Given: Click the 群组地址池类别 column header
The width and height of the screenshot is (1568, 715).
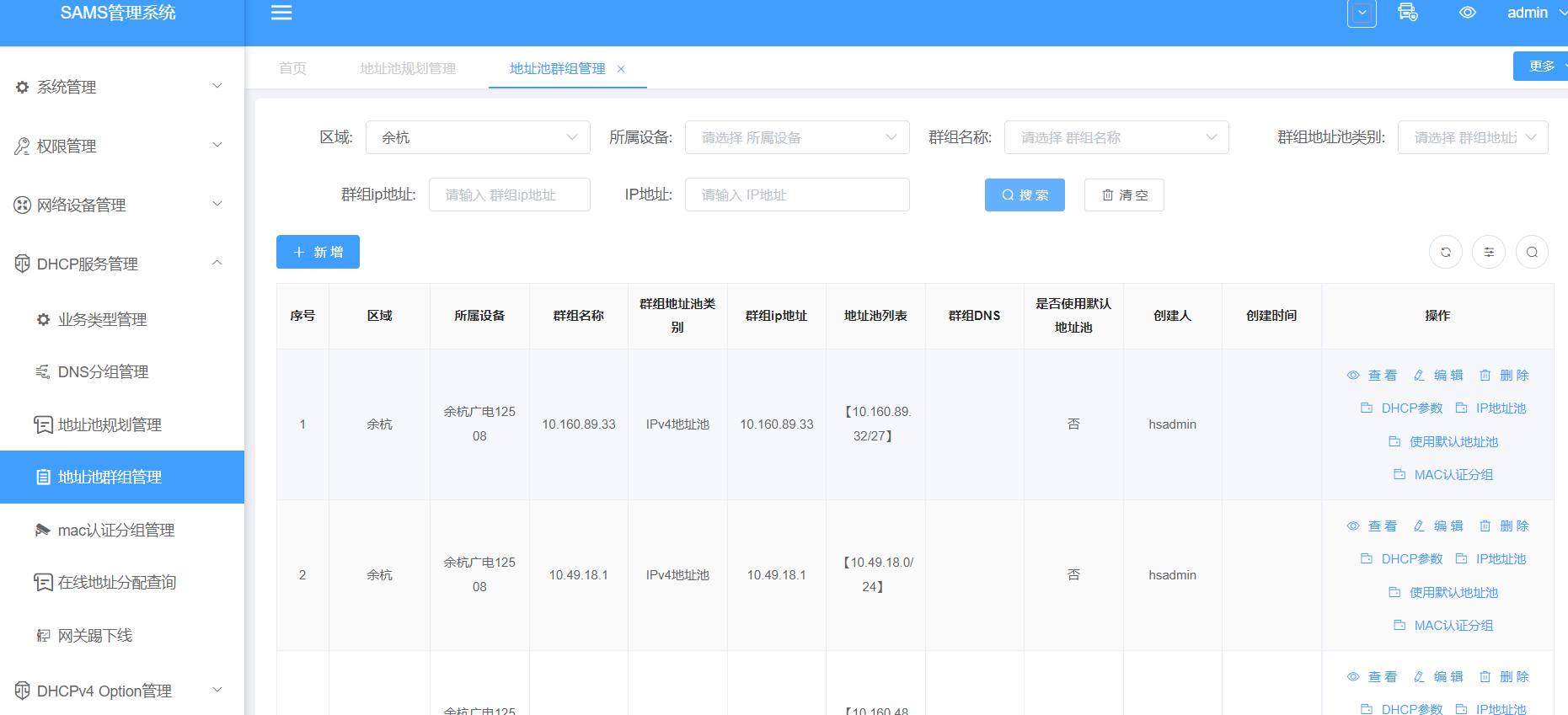Looking at the screenshot, I should [x=677, y=315].
